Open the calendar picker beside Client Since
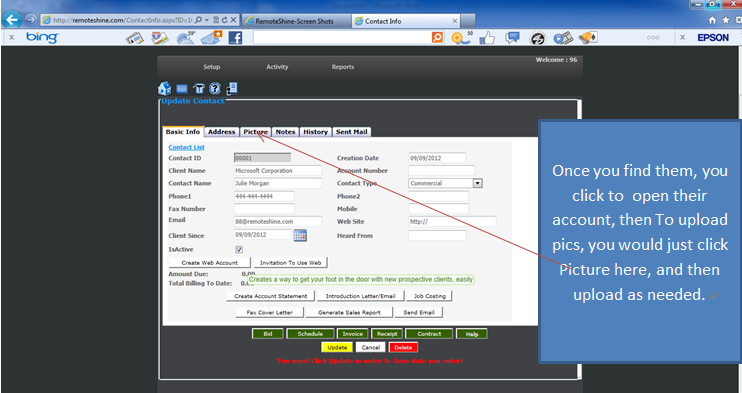Image resolution: width=742 pixels, height=393 pixels. (x=300, y=235)
